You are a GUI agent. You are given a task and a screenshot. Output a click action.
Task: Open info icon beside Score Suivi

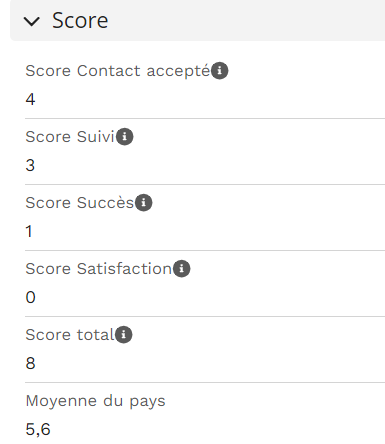[x=125, y=137]
